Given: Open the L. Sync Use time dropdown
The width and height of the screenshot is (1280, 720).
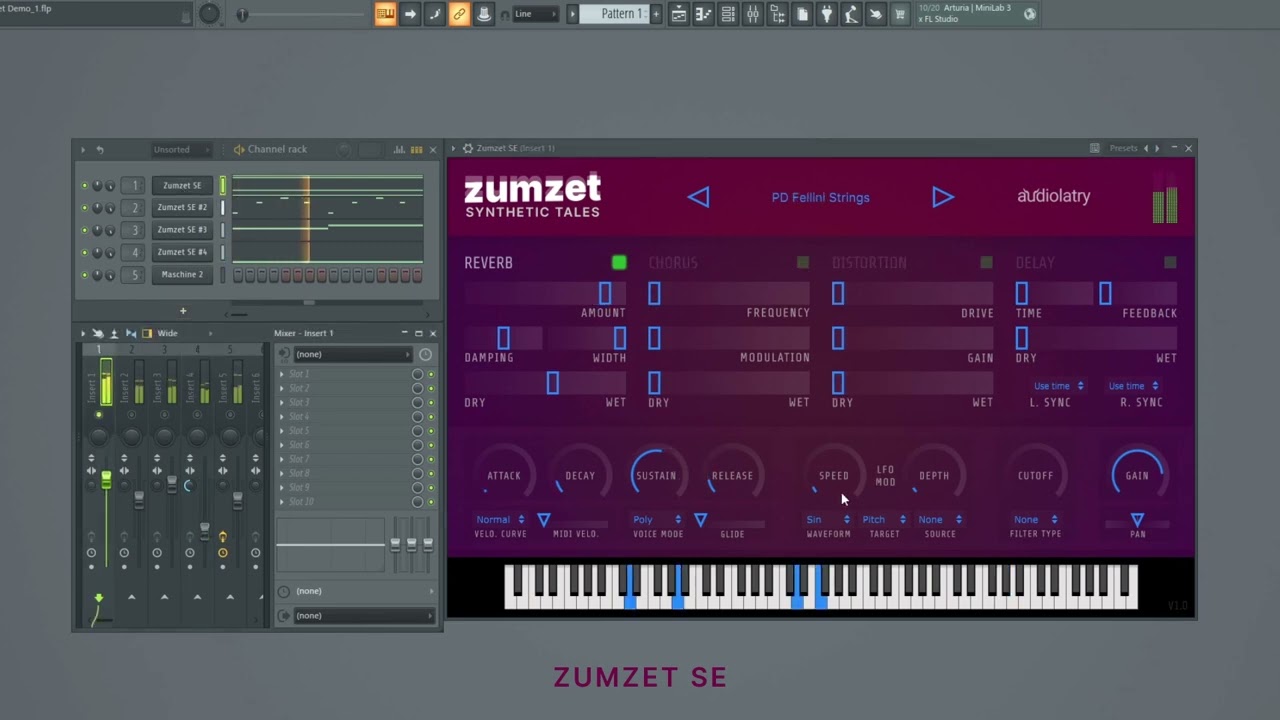Looking at the screenshot, I should (1058, 386).
